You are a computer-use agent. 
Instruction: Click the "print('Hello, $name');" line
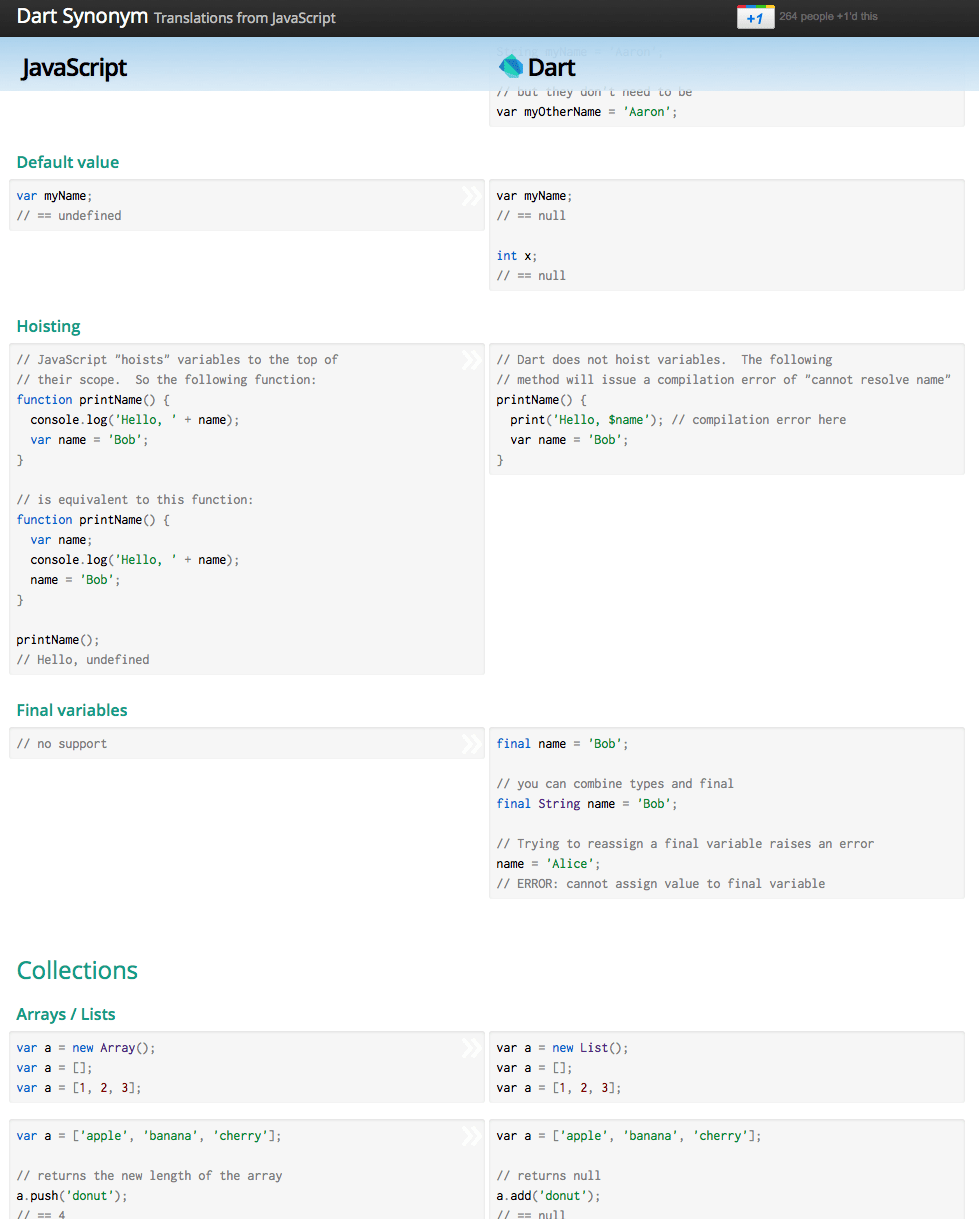coord(587,420)
